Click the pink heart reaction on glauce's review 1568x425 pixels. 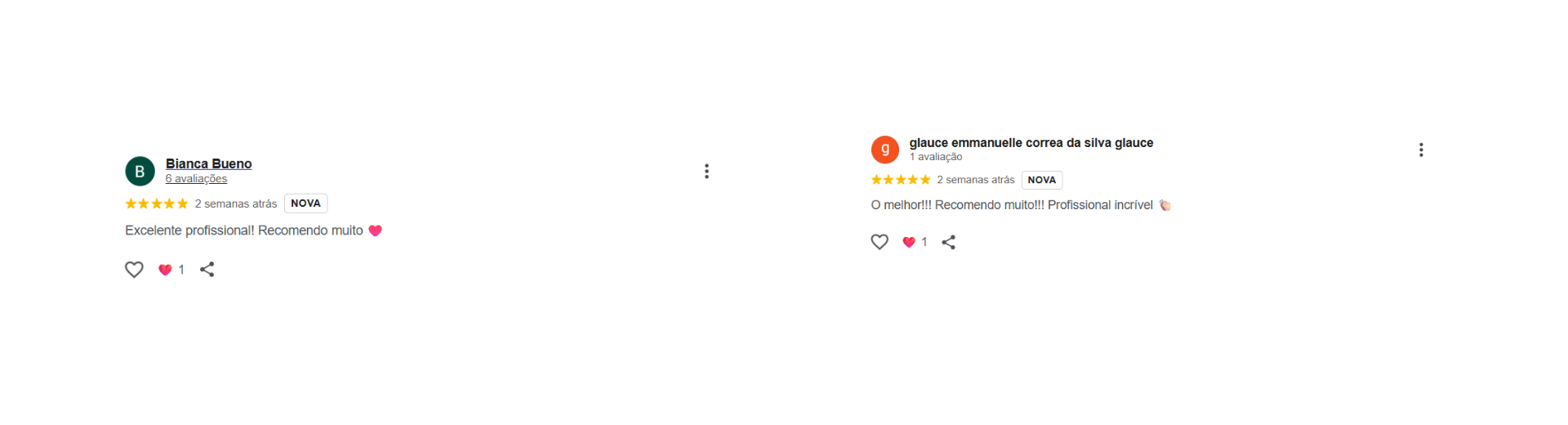(909, 242)
